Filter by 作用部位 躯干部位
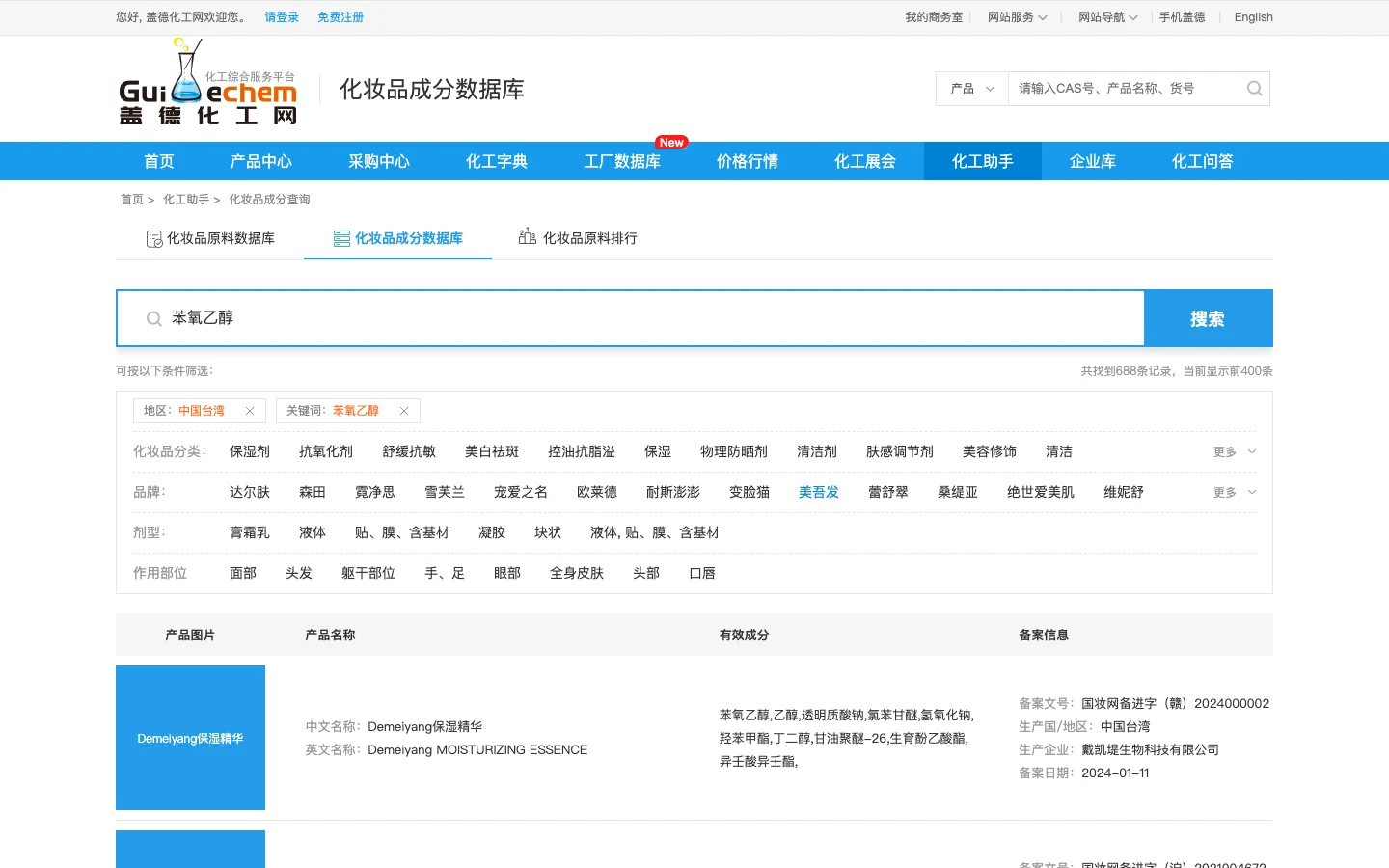Image resolution: width=1389 pixels, height=868 pixels. pos(368,573)
